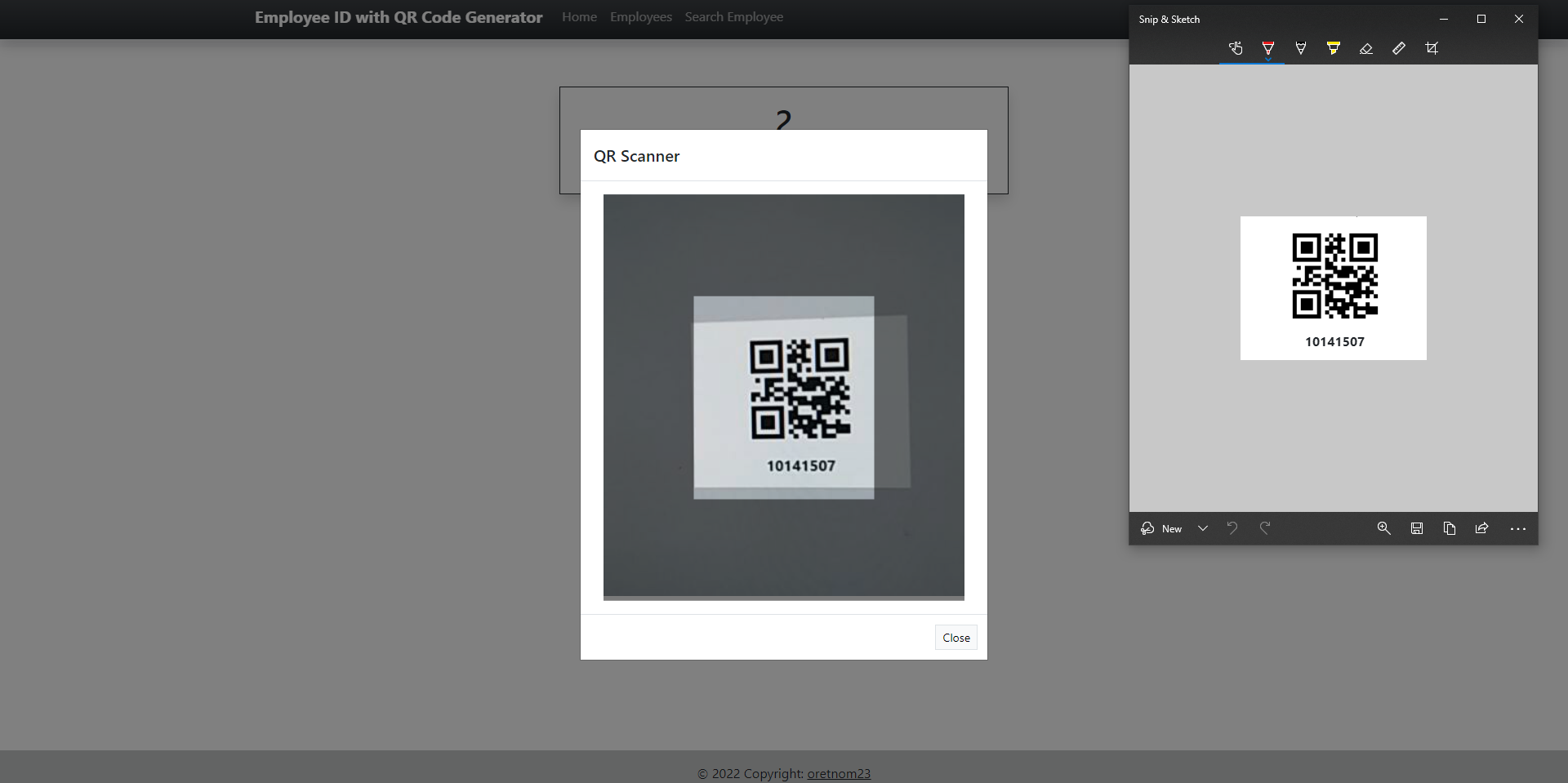
Task: Follow the oretnom23 copyright link
Action: click(839, 773)
